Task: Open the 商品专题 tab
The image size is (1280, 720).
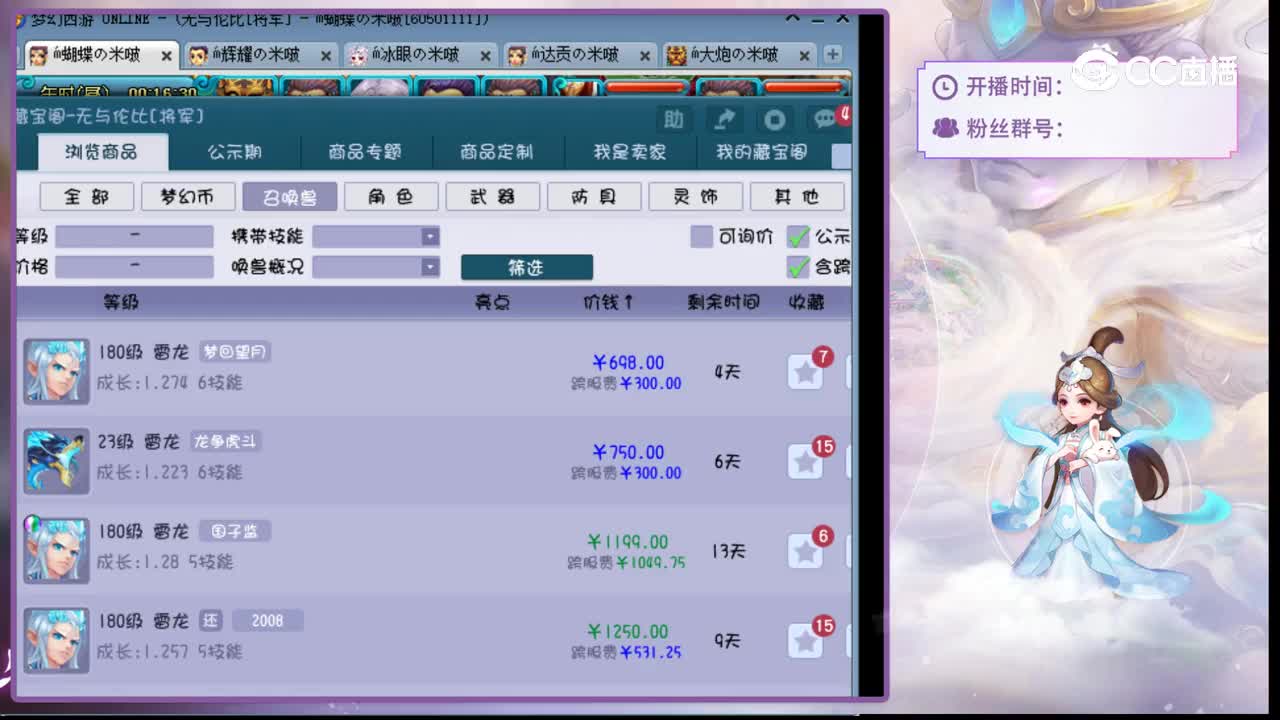Action: [x=365, y=152]
